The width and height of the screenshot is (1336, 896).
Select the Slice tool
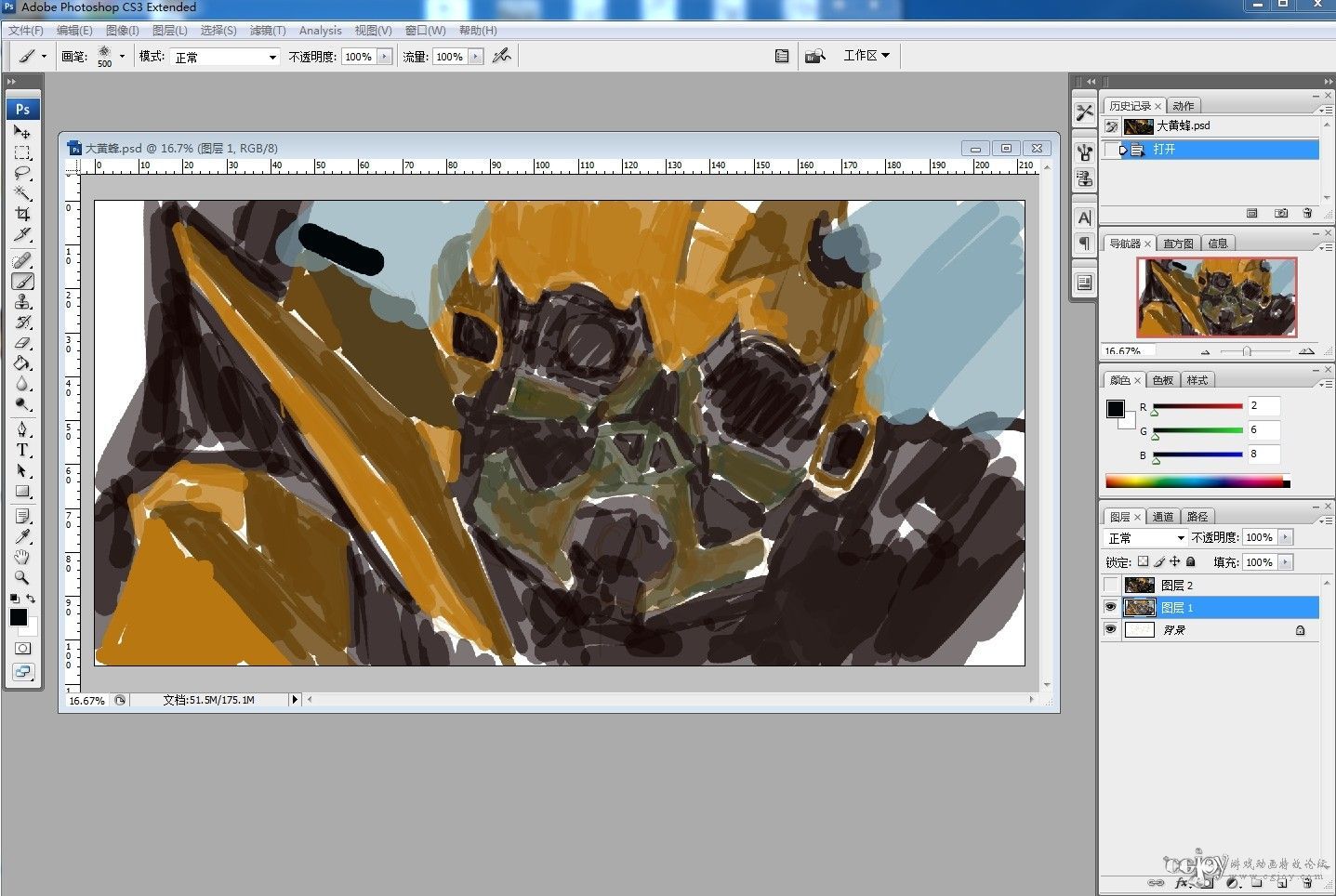pos(22,234)
